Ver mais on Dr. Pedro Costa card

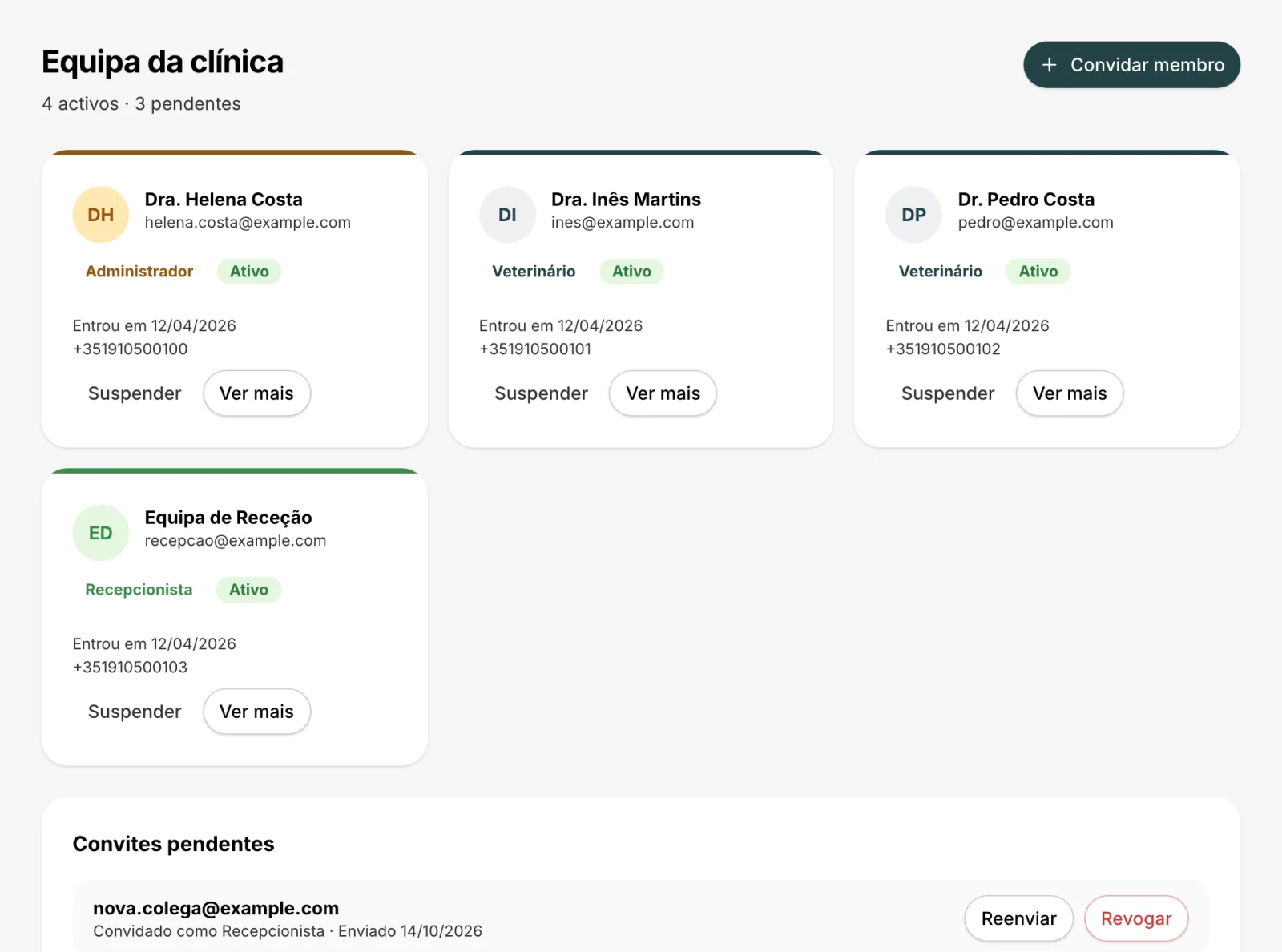(x=1070, y=393)
